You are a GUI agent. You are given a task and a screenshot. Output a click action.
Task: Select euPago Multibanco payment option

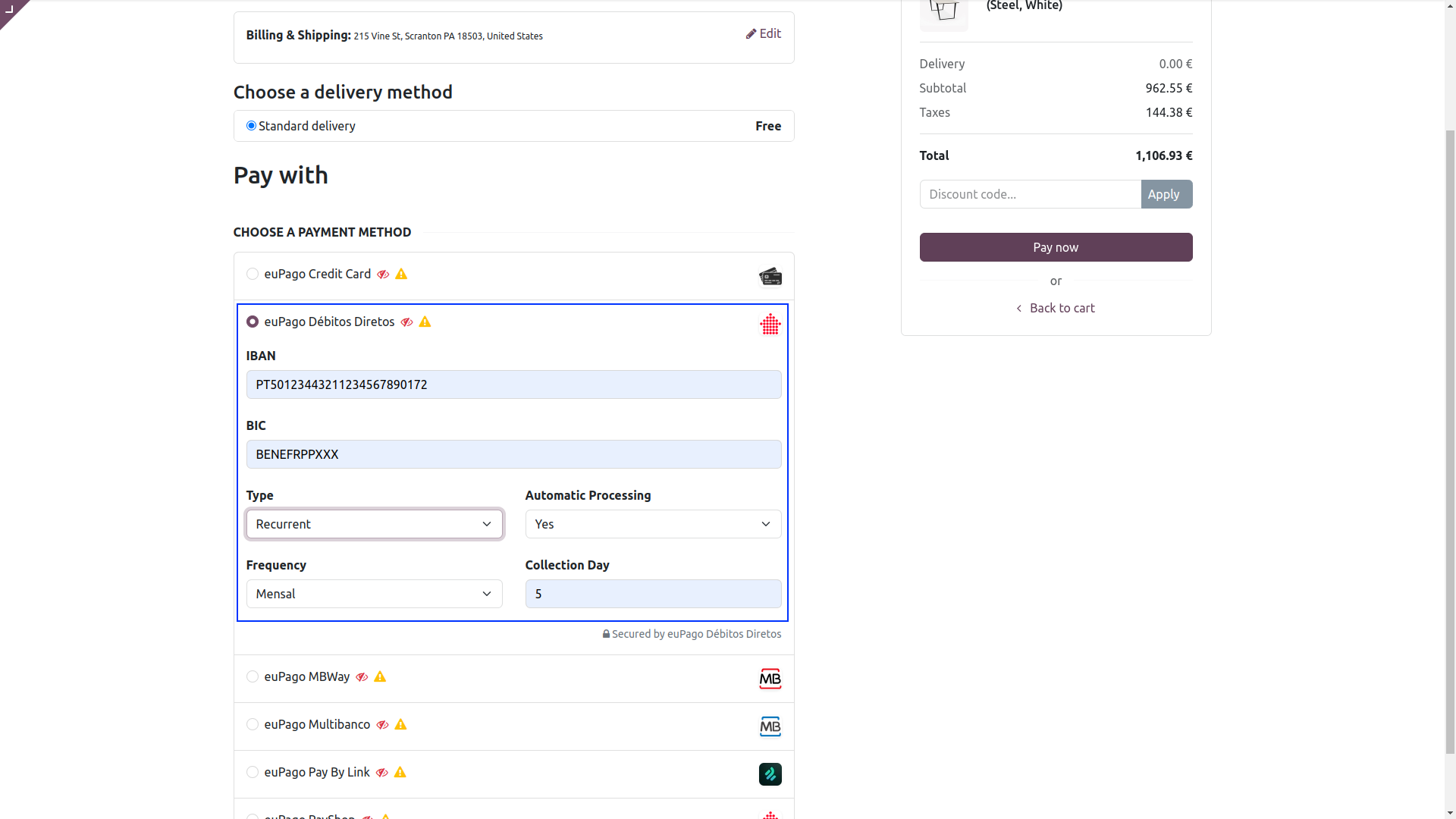[252, 724]
